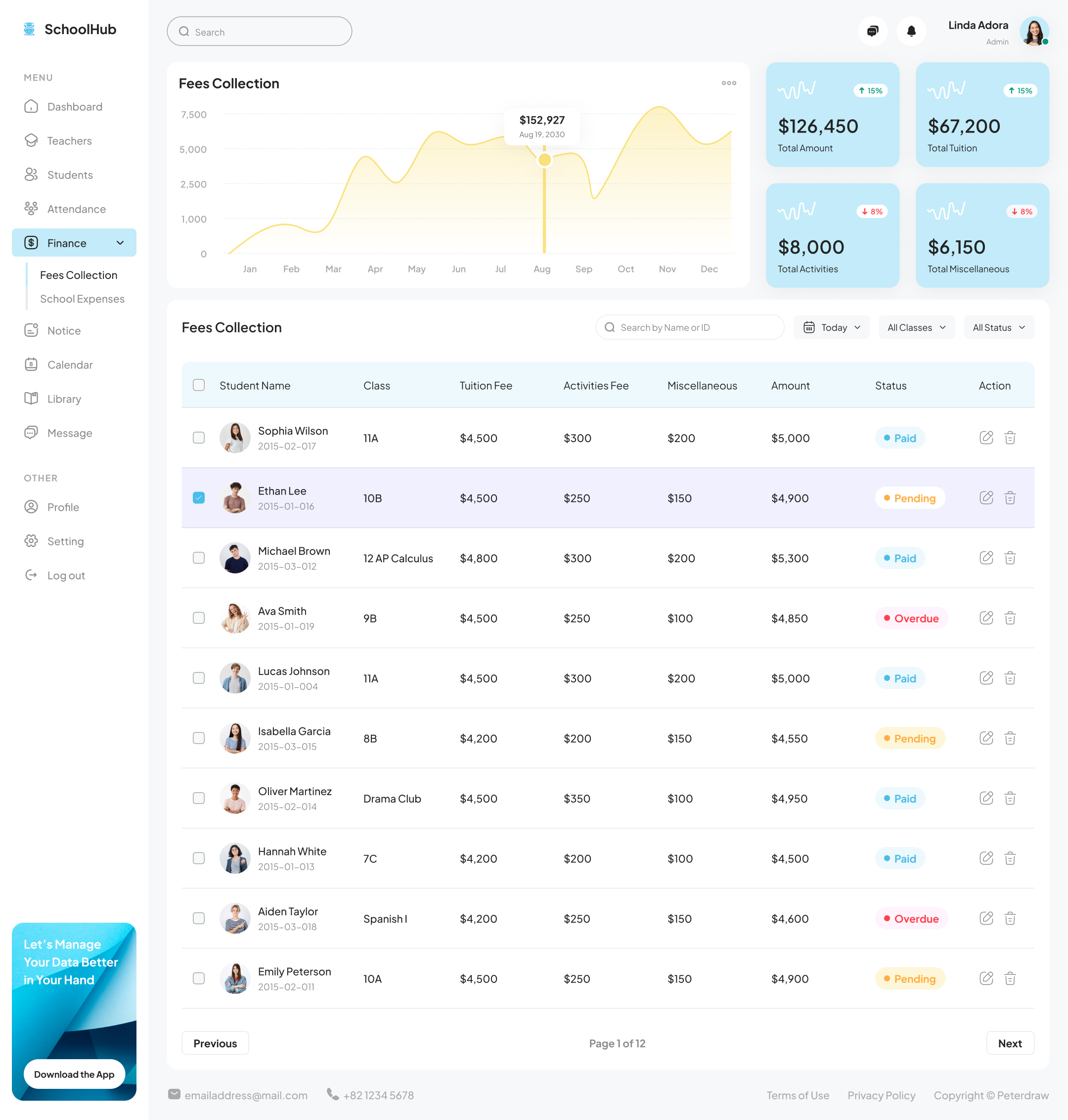Open the Notice panel
Viewport: 1068px width, 1120px height.
(x=64, y=330)
